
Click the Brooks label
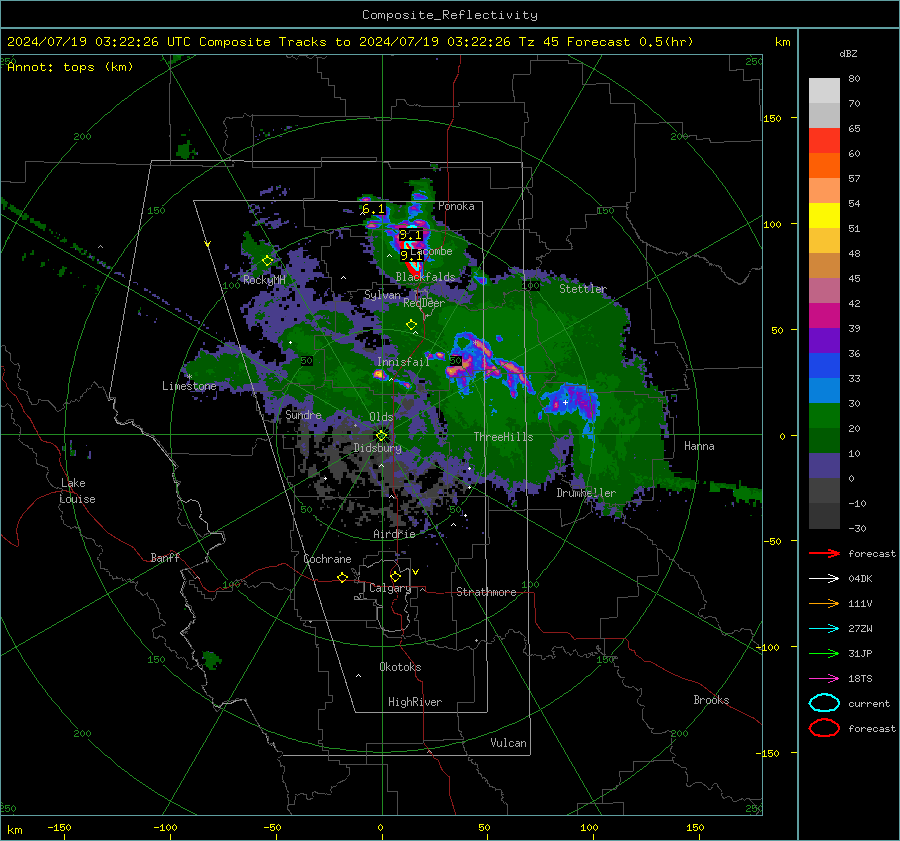click(x=711, y=700)
